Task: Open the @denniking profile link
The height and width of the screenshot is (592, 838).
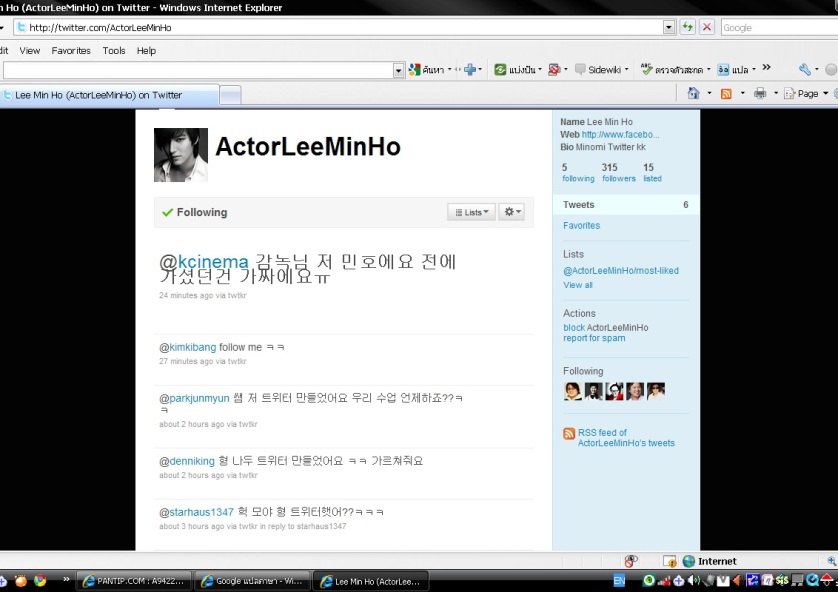Action: point(187,461)
